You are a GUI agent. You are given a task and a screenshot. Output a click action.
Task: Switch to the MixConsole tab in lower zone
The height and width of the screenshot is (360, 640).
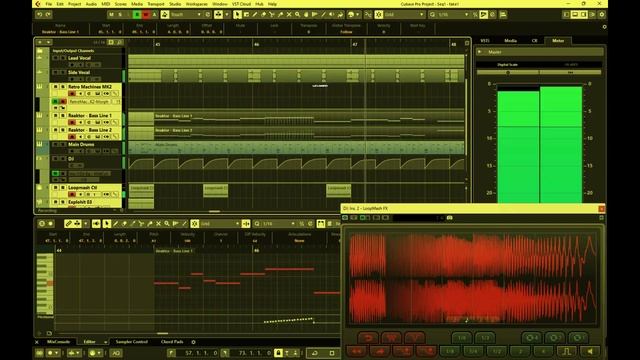coord(58,342)
